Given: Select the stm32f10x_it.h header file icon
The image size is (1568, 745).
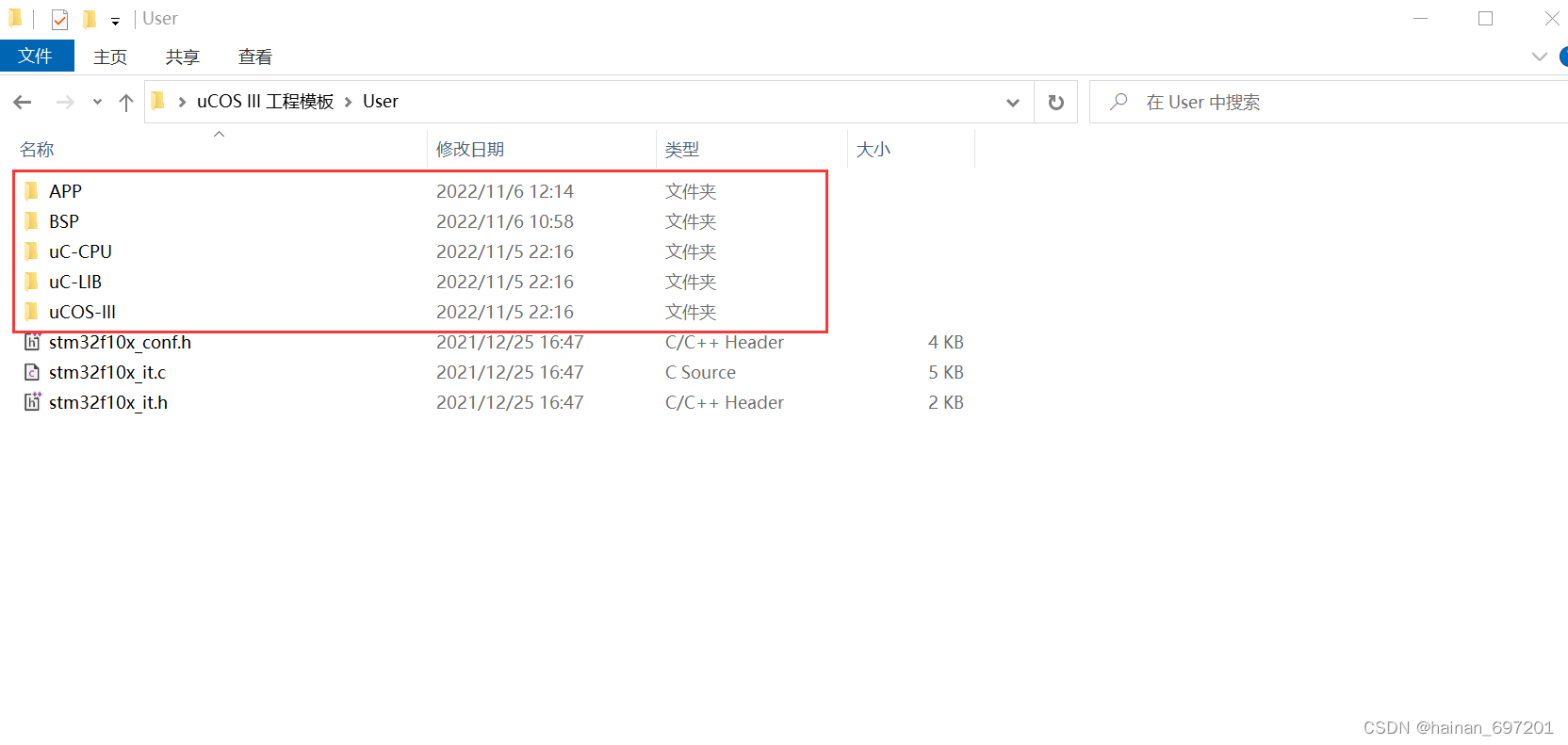Looking at the screenshot, I should pos(32,402).
